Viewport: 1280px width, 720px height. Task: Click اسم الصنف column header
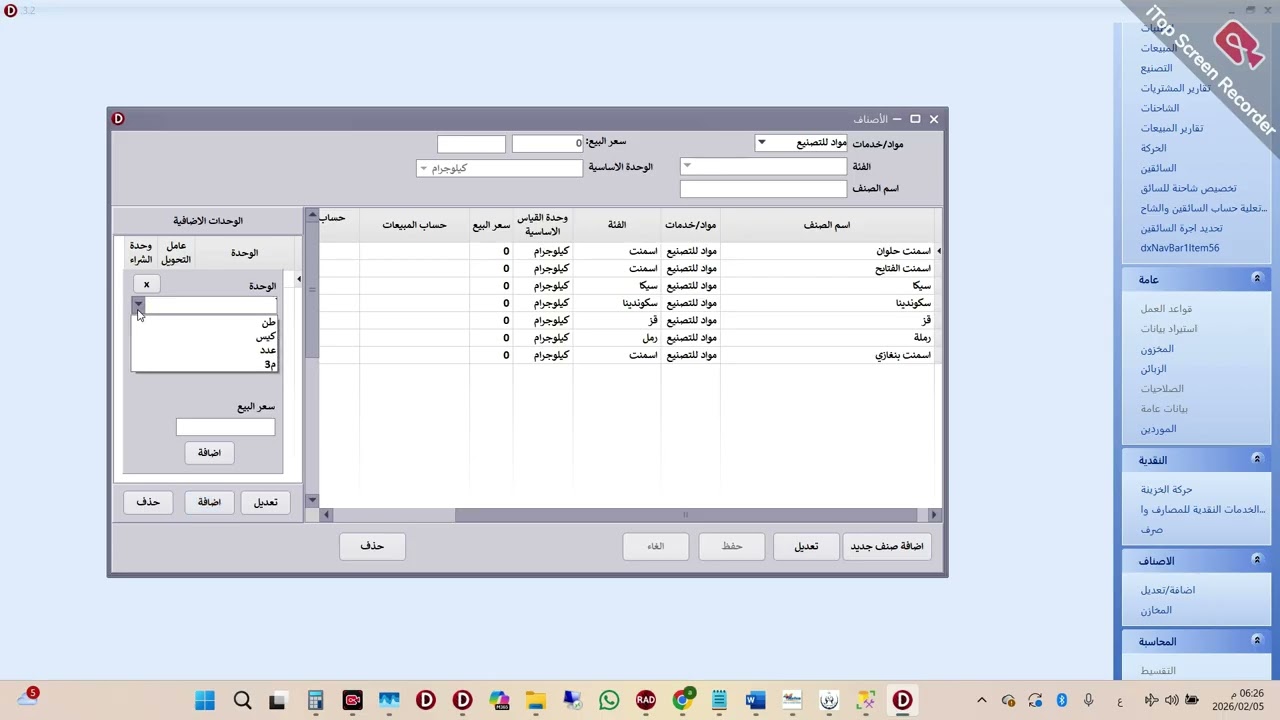click(x=827, y=225)
